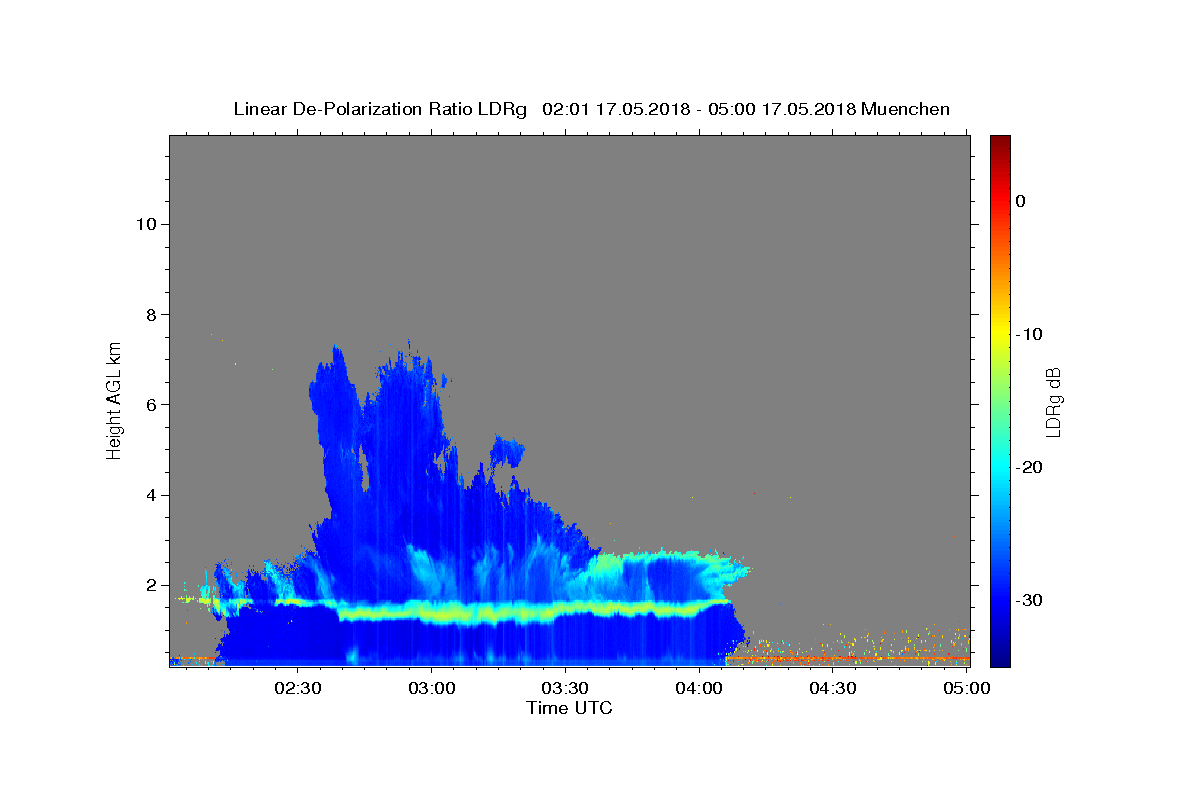Click the height tick label 6
Viewport: 1200px width, 800px height.
pos(151,405)
